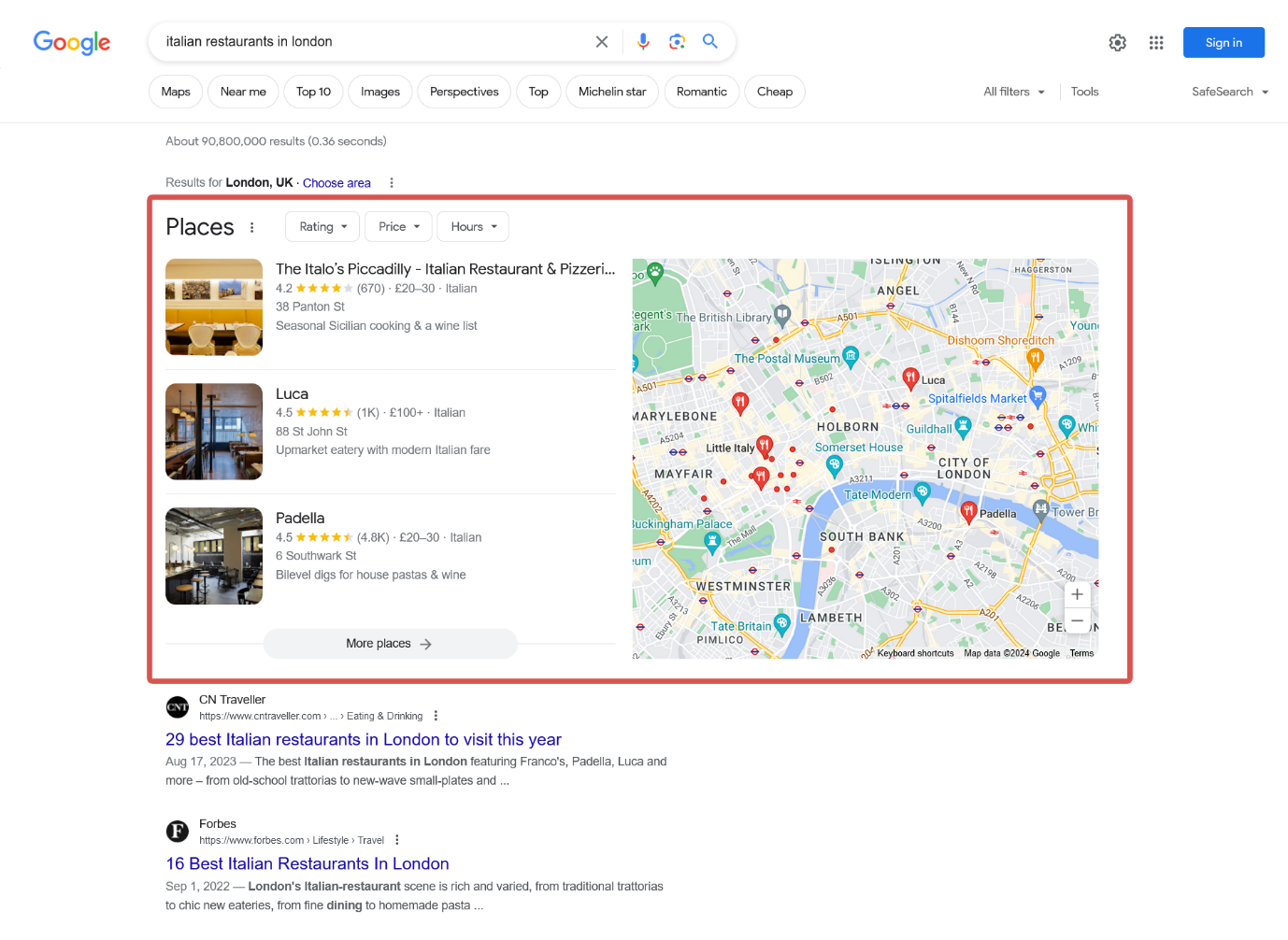Viewport: 1288px width, 940px height.
Task: Open the '29 best Italian restaurants' article link
Action: point(363,739)
